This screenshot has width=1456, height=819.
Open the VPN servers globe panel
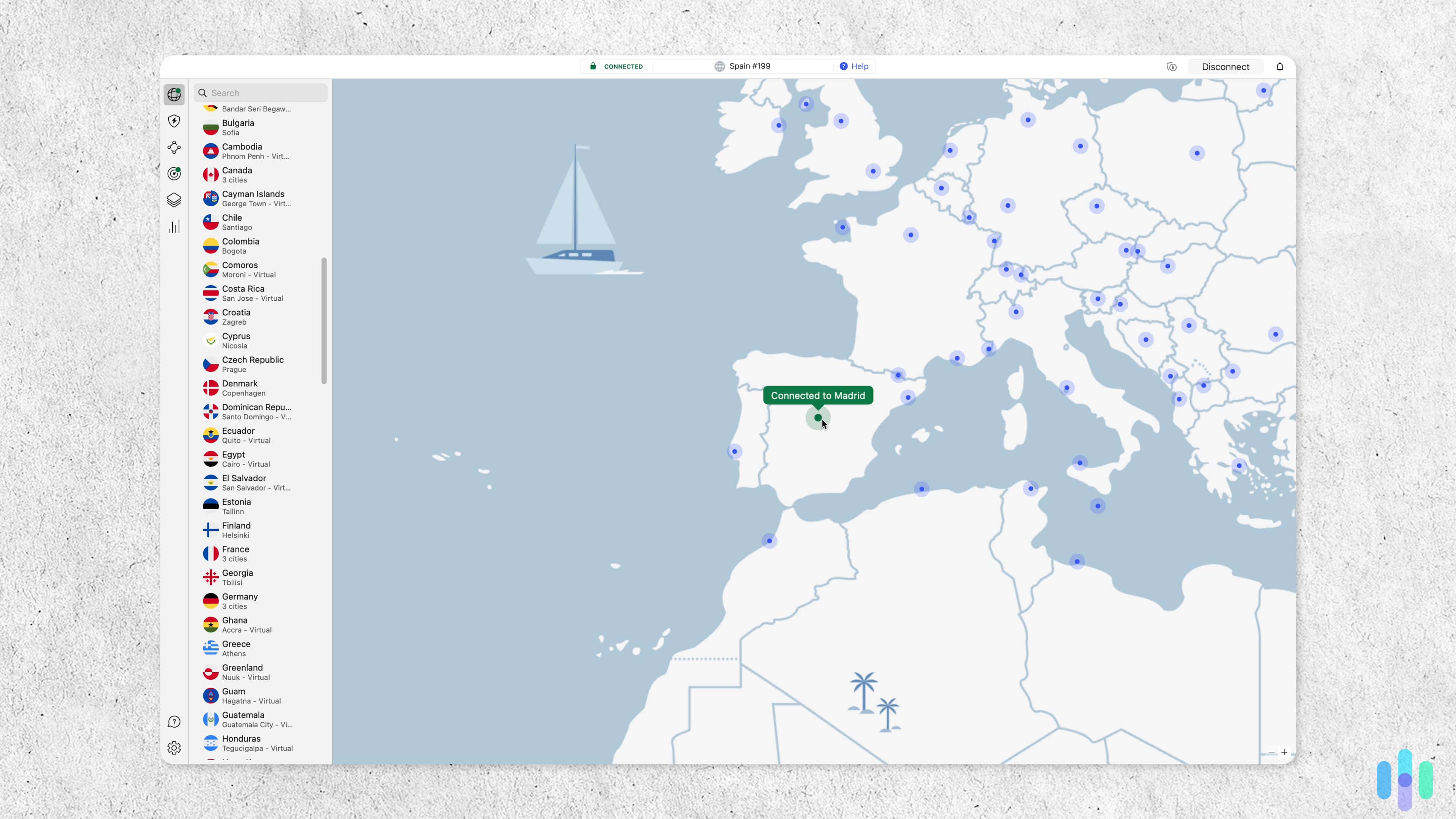click(174, 94)
